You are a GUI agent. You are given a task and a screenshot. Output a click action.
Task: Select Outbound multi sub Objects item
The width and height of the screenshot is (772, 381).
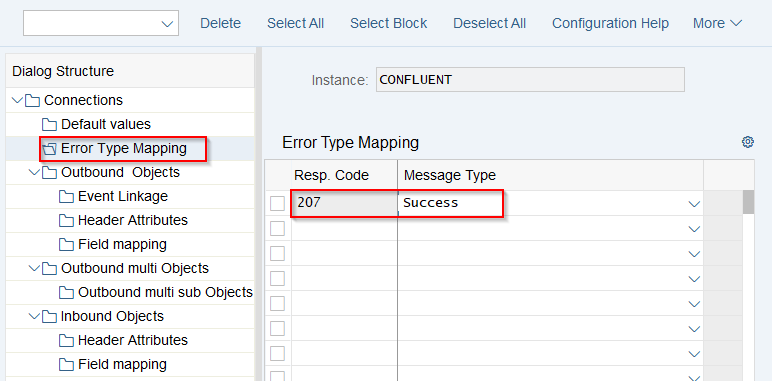click(x=165, y=292)
